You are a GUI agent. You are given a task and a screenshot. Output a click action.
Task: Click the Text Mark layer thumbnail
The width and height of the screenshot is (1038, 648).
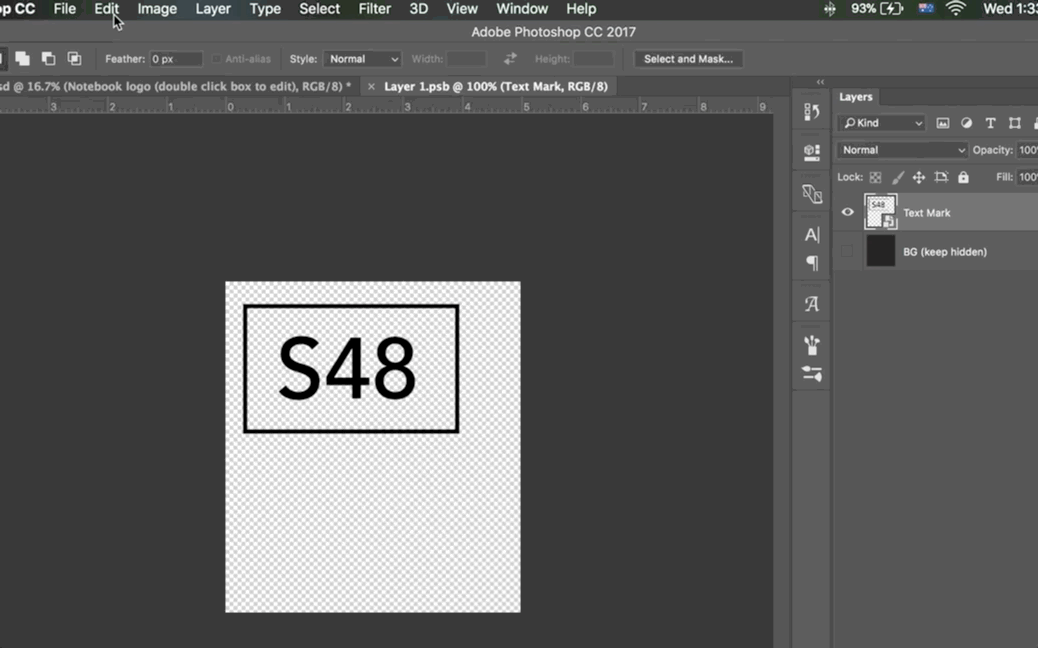[880, 212]
